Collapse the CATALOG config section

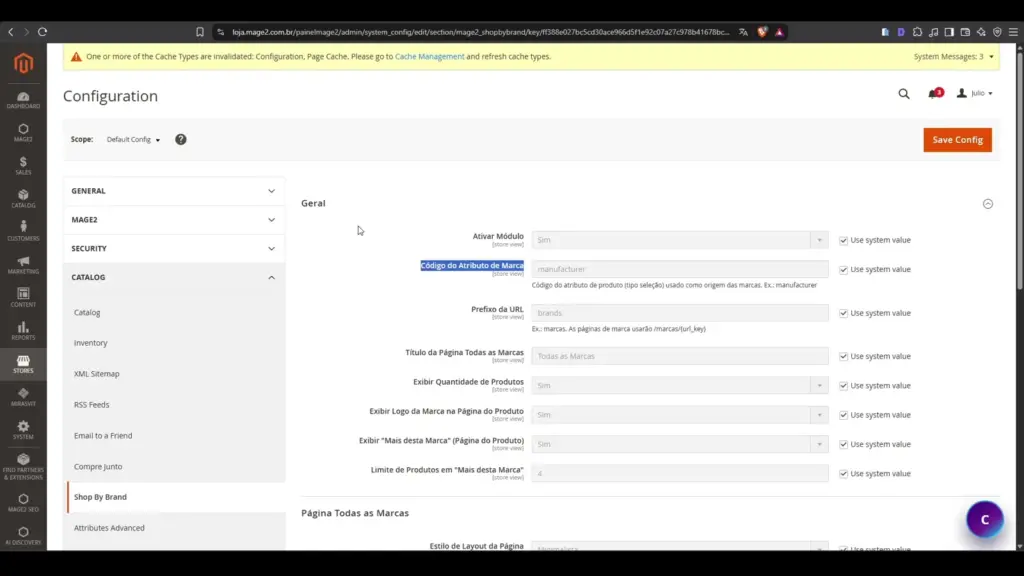point(174,277)
